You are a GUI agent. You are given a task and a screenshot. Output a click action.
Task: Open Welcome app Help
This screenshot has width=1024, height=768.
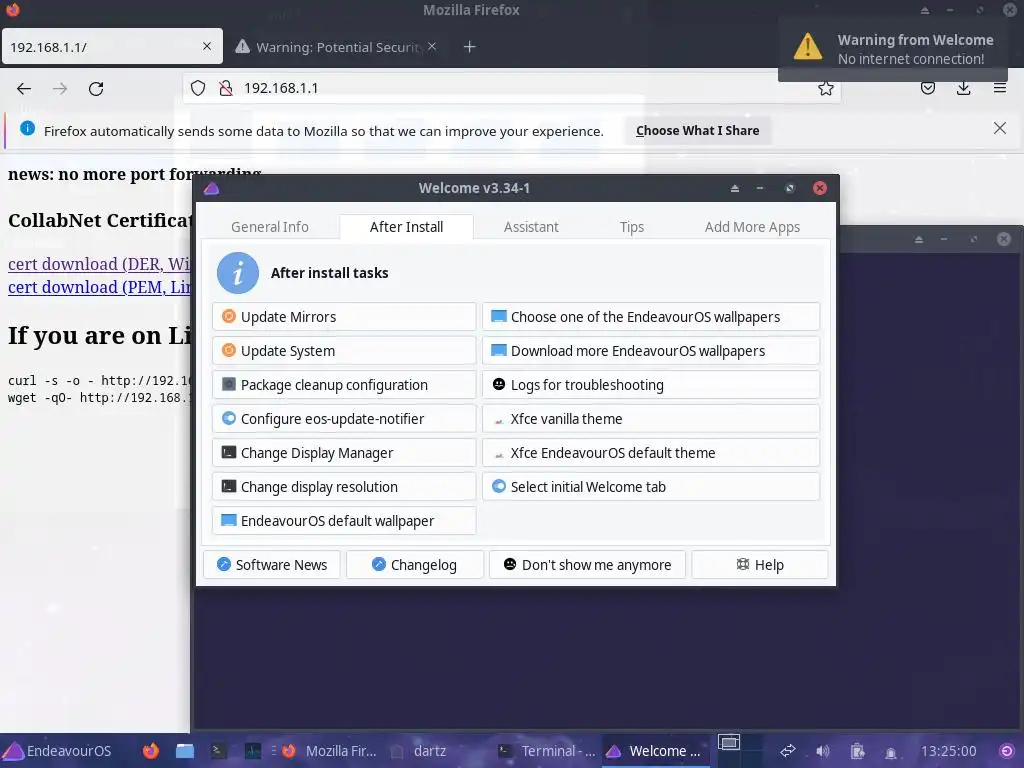click(760, 565)
